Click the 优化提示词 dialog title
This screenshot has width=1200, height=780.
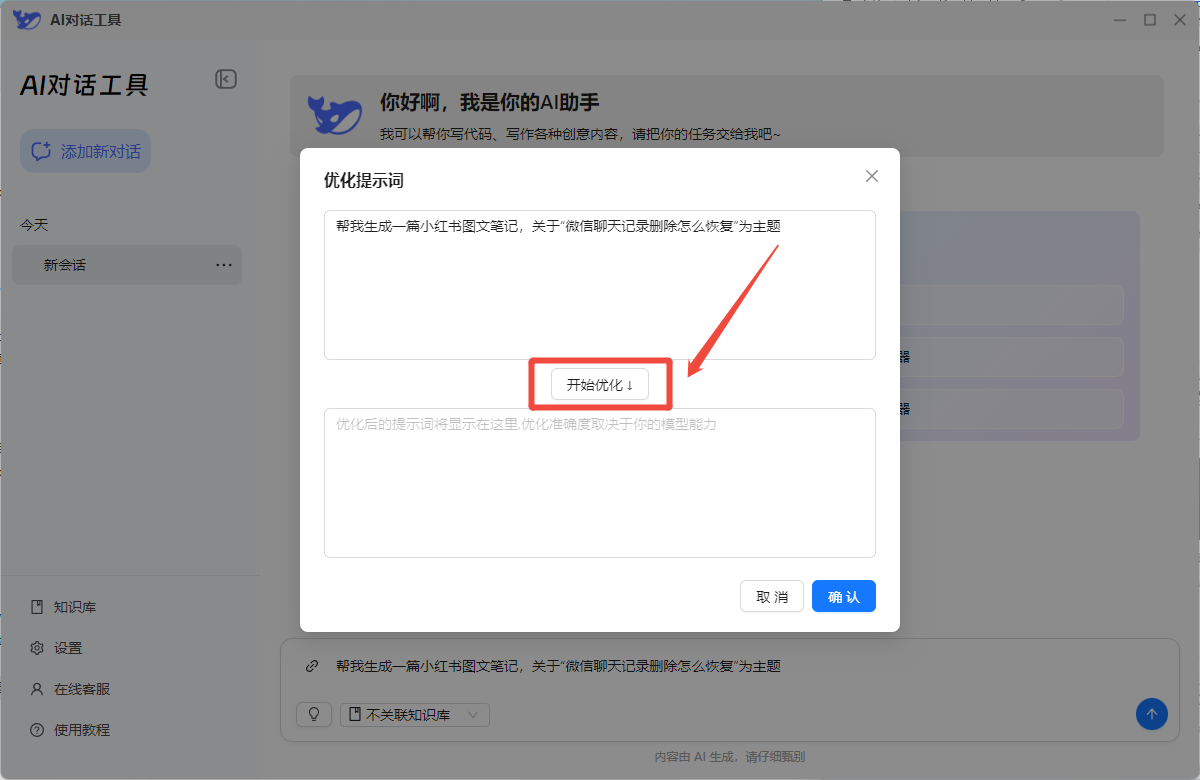tap(364, 180)
